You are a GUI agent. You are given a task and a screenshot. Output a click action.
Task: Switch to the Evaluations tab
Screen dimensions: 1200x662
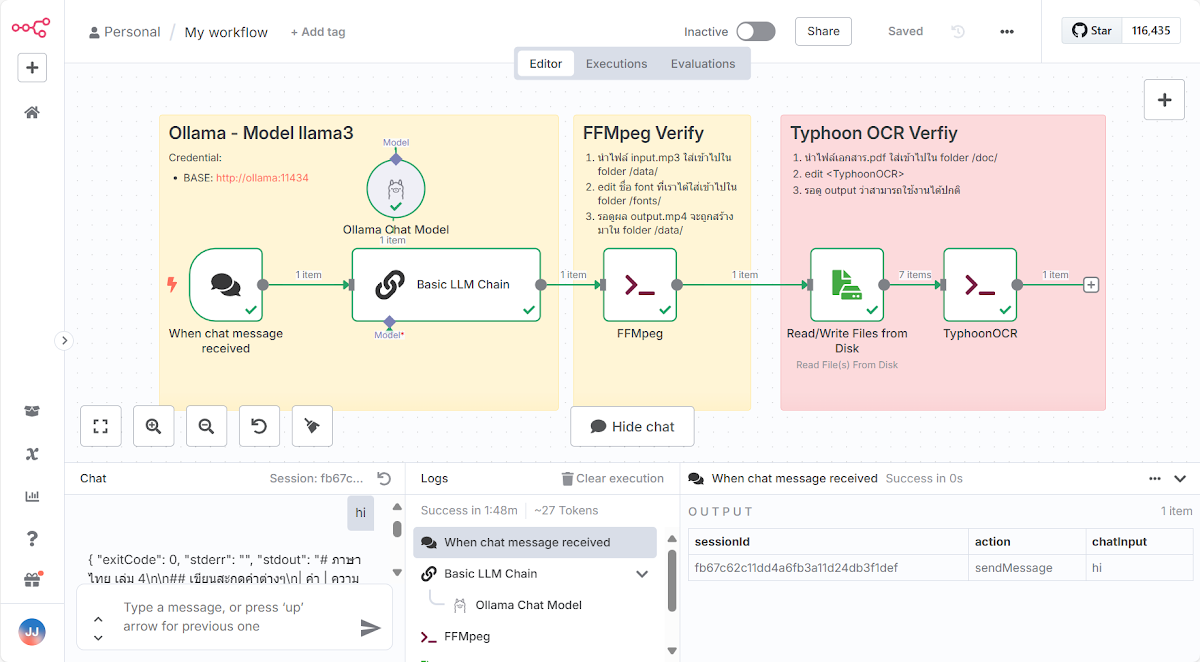click(x=703, y=63)
